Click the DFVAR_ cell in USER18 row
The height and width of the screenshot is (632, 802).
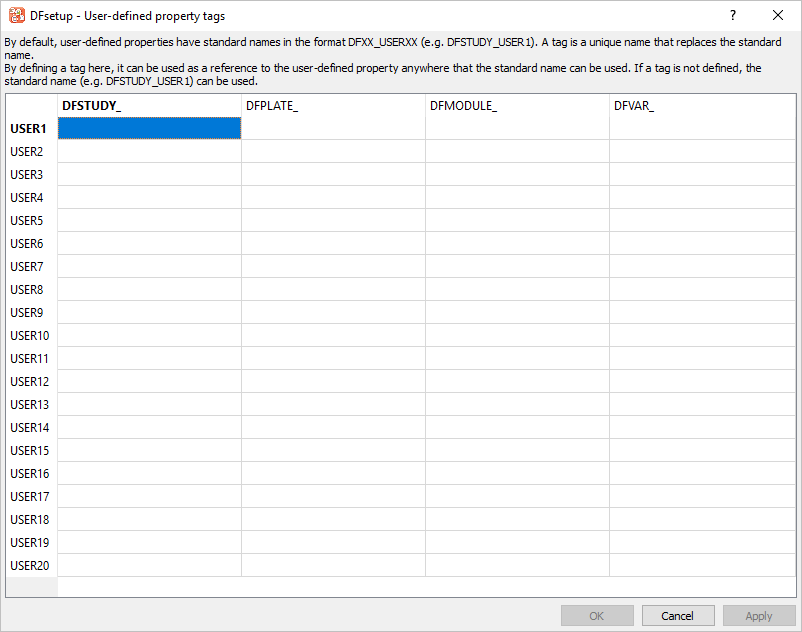pyautogui.click(x=702, y=520)
